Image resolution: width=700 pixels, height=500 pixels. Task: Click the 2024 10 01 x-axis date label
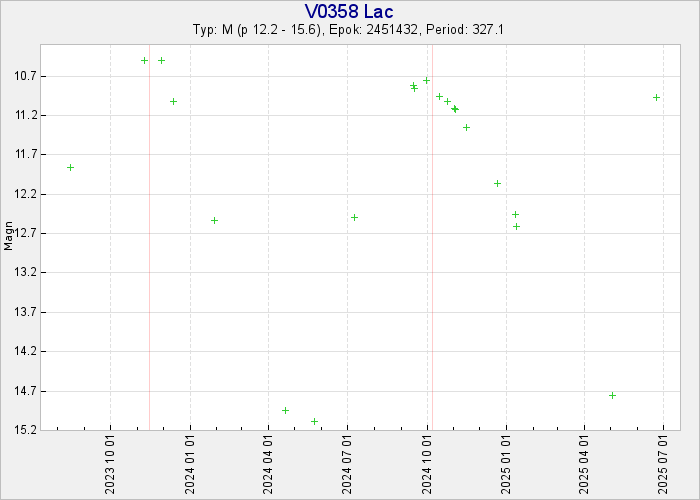pyautogui.click(x=427, y=464)
